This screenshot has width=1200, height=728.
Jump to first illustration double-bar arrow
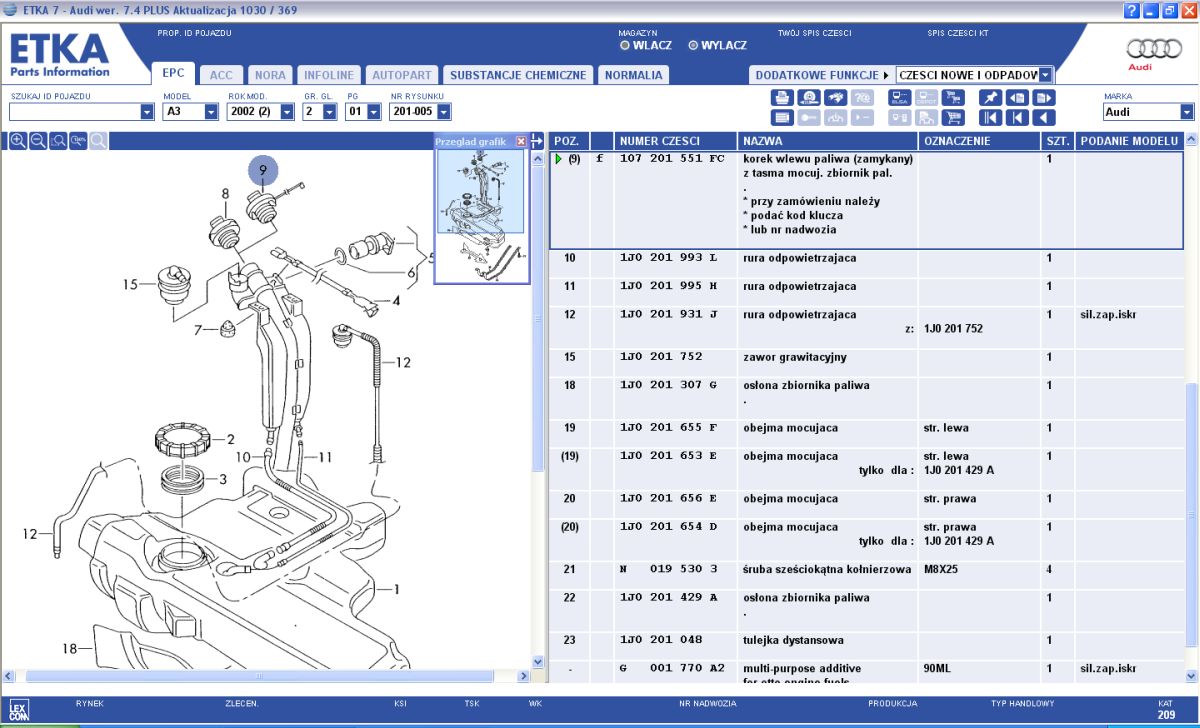pyautogui.click(x=989, y=117)
